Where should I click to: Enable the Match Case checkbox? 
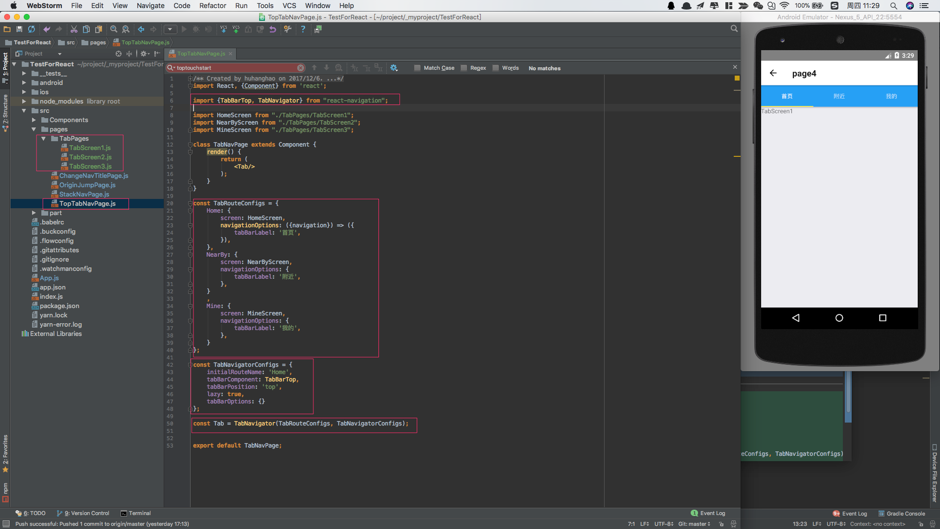point(418,68)
